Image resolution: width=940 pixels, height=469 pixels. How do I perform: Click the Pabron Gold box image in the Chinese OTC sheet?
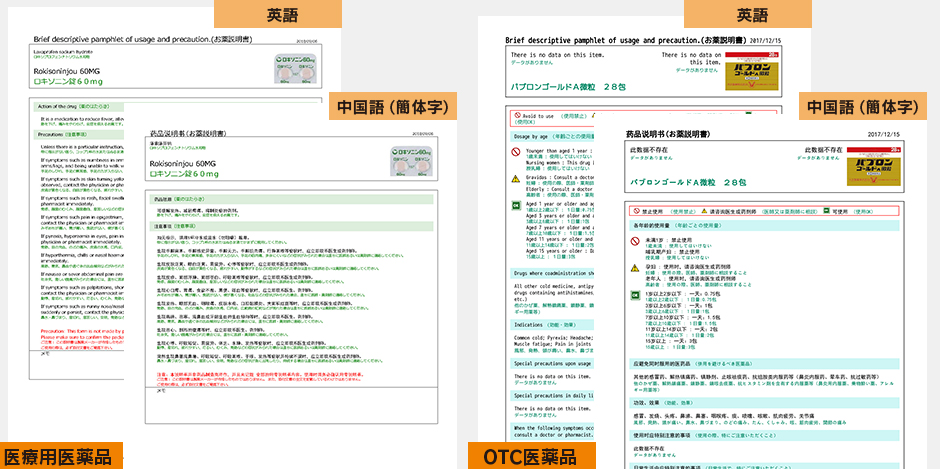pyautogui.click(x=875, y=166)
